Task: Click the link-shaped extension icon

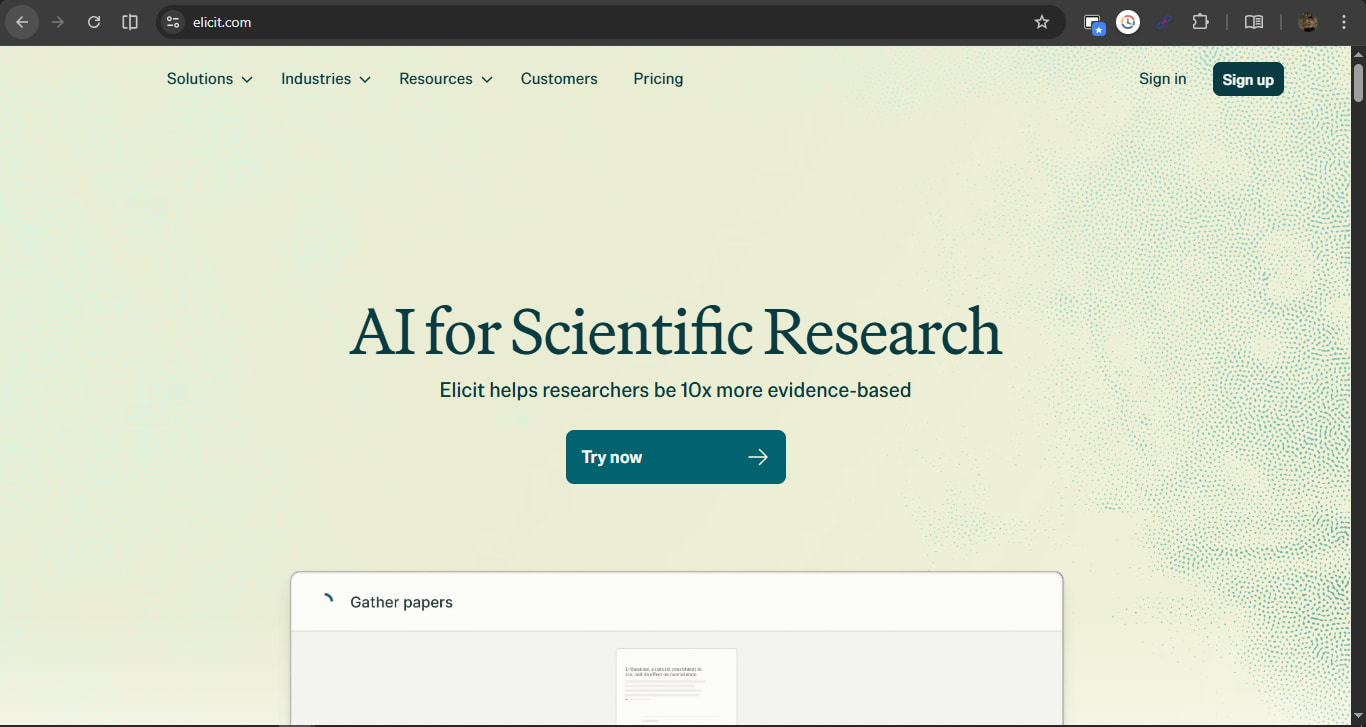Action: (x=1164, y=21)
